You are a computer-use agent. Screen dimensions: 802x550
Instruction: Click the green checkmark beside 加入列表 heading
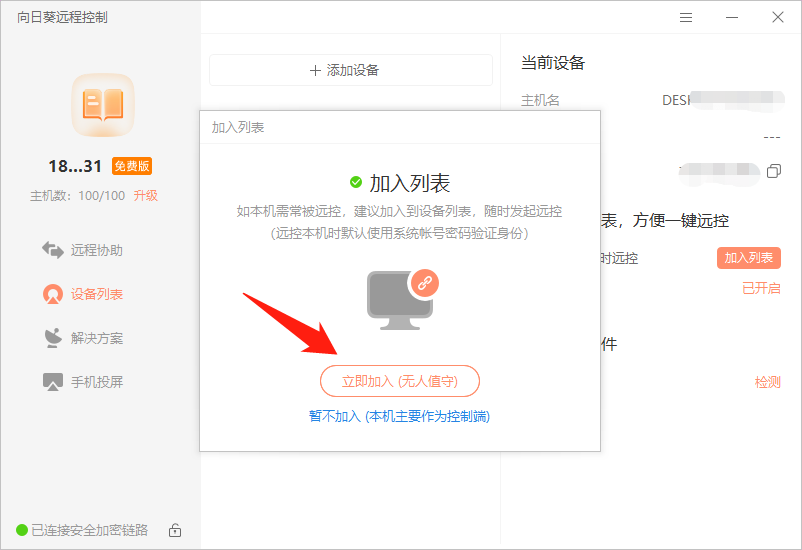(x=356, y=182)
